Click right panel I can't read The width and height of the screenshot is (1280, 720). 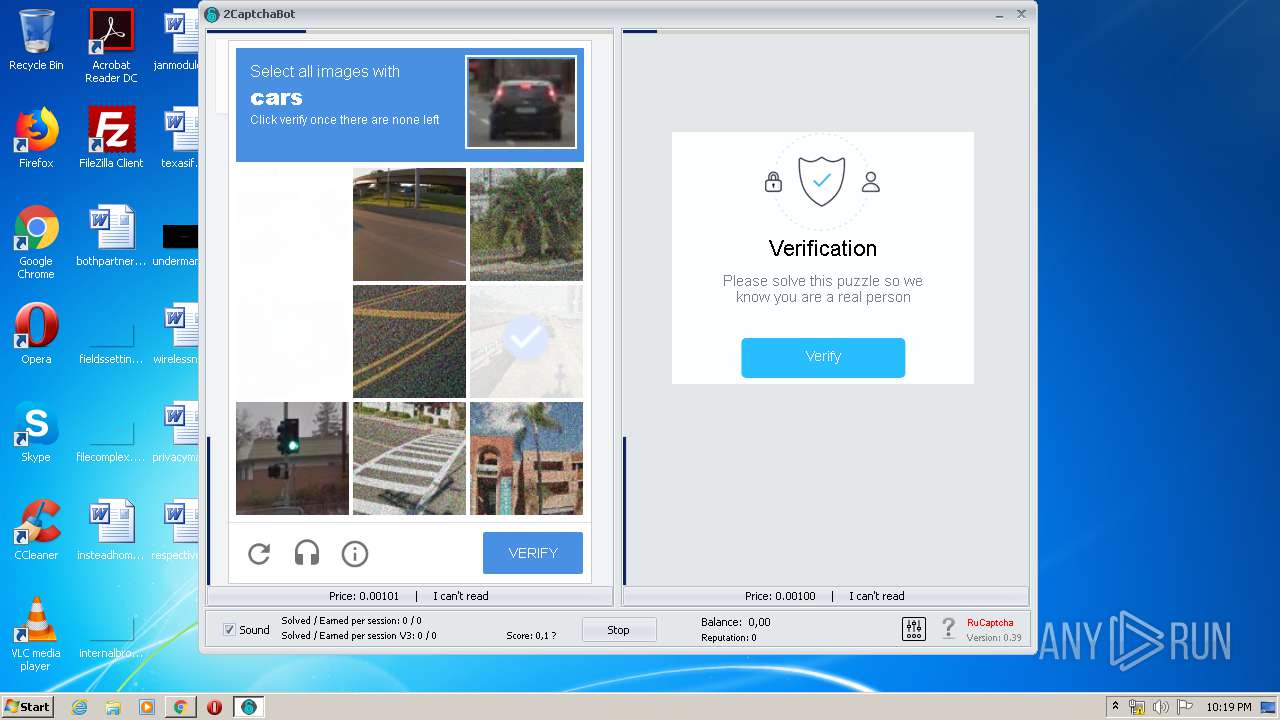pyautogui.click(x=877, y=596)
